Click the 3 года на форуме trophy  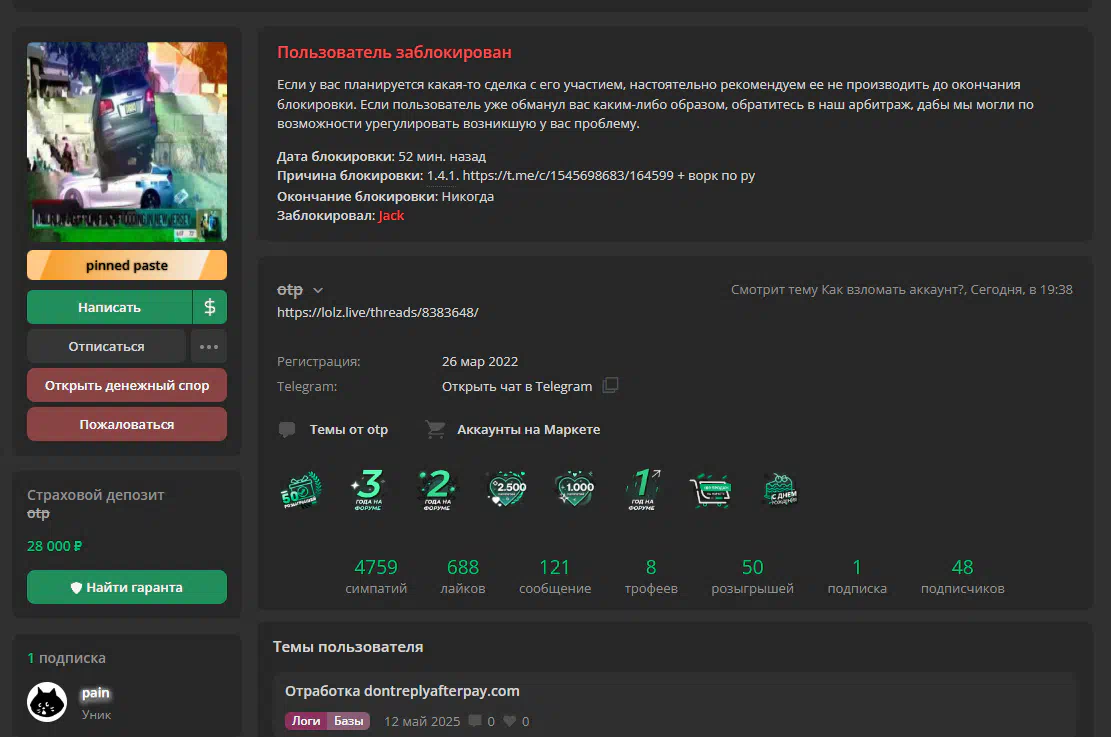368,490
